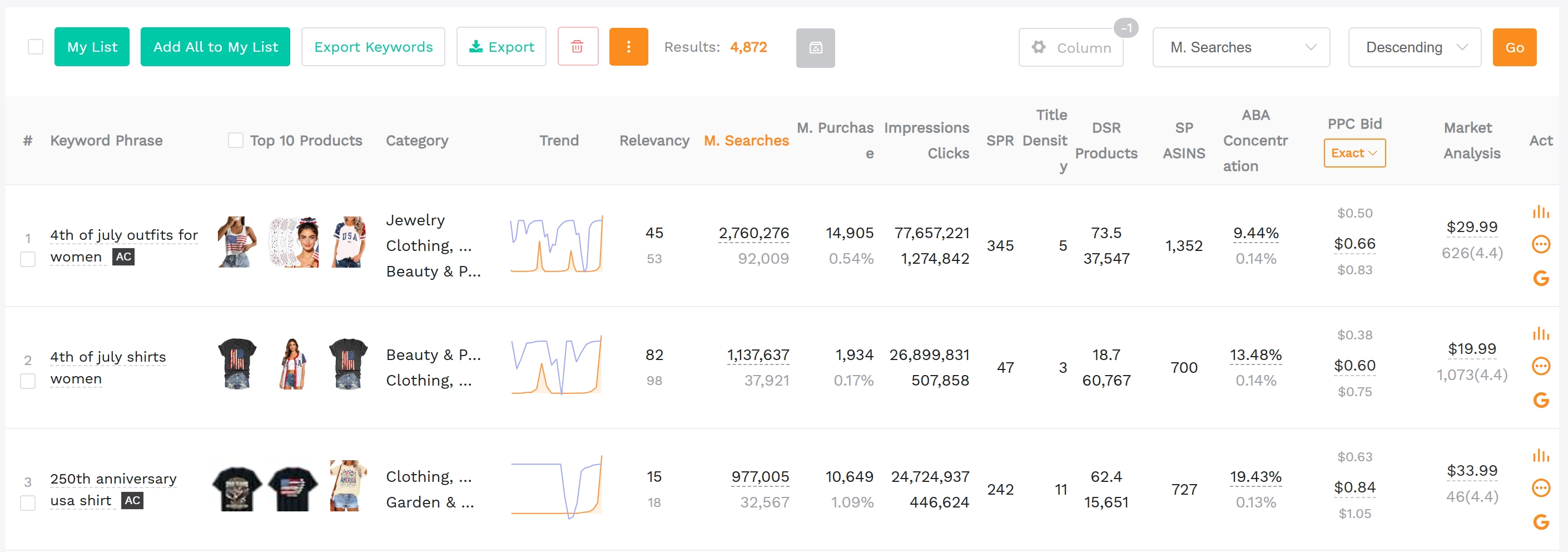The width and height of the screenshot is (1568, 552).
Task: Select row 3 checkbox for 250th anniversary shirt
Action: (x=28, y=503)
